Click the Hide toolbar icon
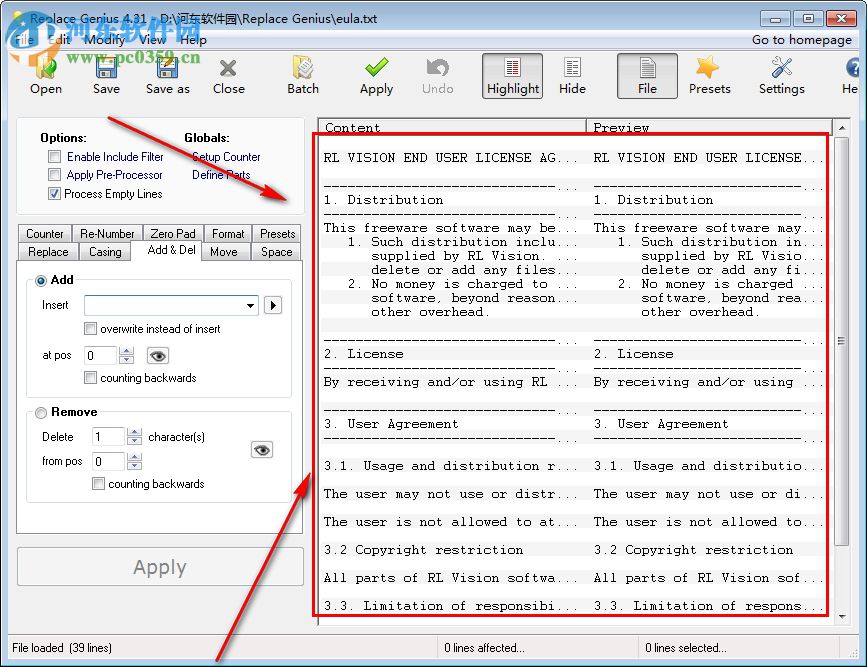The width and height of the screenshot is (867, 667). click(x=572, y=76)
